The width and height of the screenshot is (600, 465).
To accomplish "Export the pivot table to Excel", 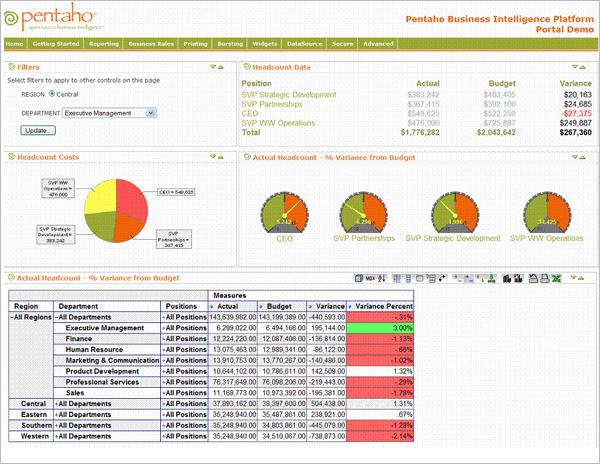I will click(556, 279).
